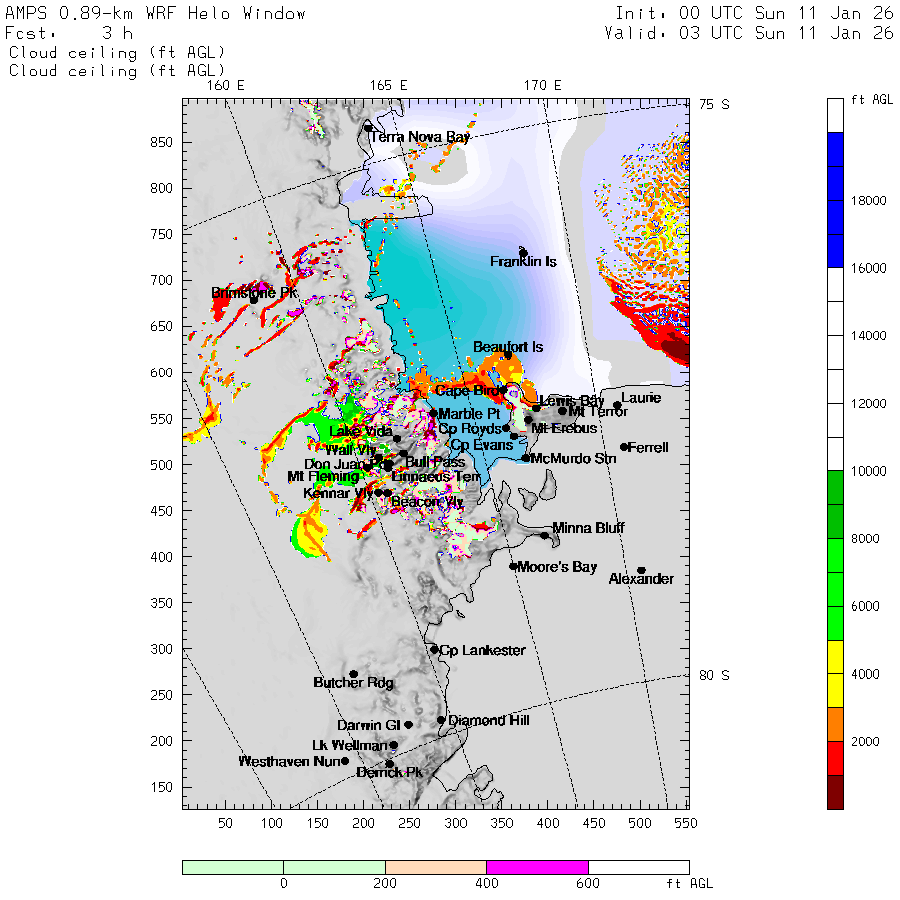Image resolution: width=900 pixels, height=900 pixels.
Task: Select the orange swatch just above 2000 ft
Action: (835, 724)
